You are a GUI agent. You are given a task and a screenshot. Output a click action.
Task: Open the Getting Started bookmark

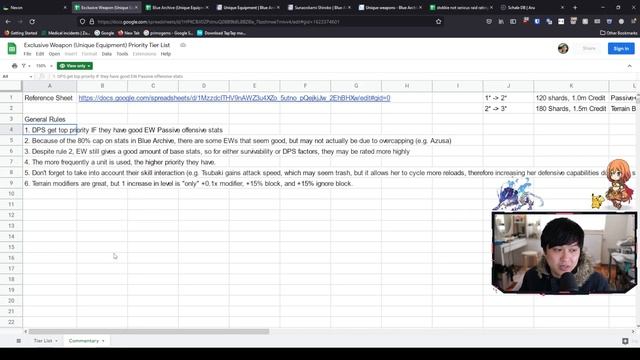pos(21,33)
